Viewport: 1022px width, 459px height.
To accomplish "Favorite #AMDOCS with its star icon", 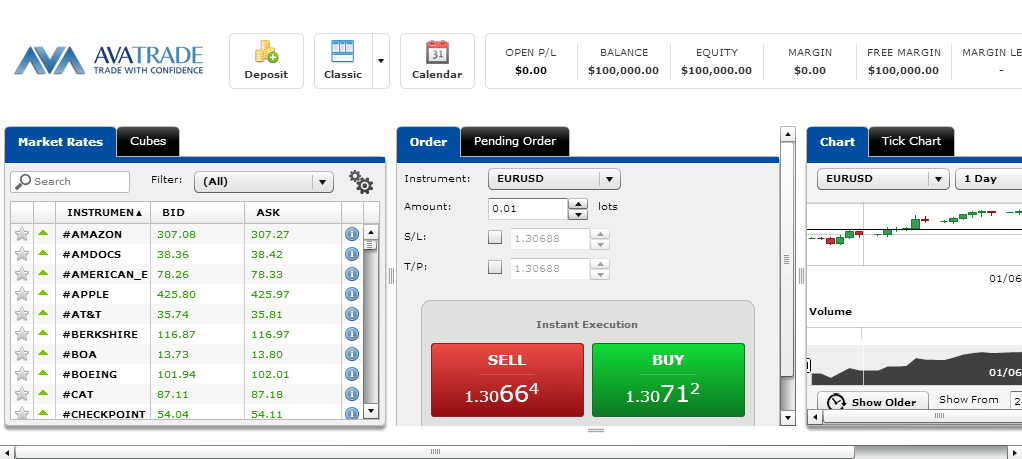I will [22, 254].
